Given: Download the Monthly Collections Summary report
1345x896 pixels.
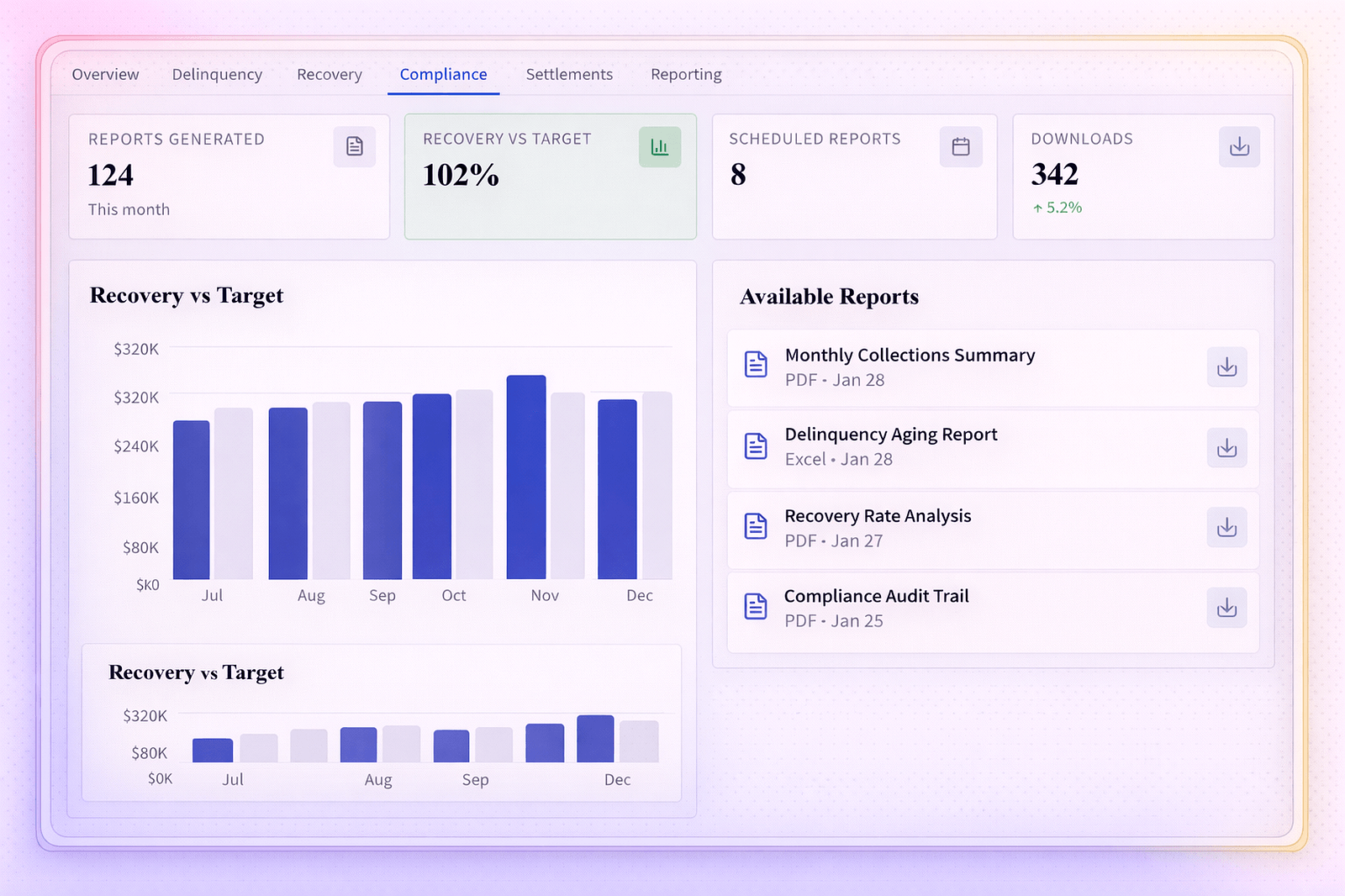Looking at the screenshot, I should click(x=1226, y=367).
